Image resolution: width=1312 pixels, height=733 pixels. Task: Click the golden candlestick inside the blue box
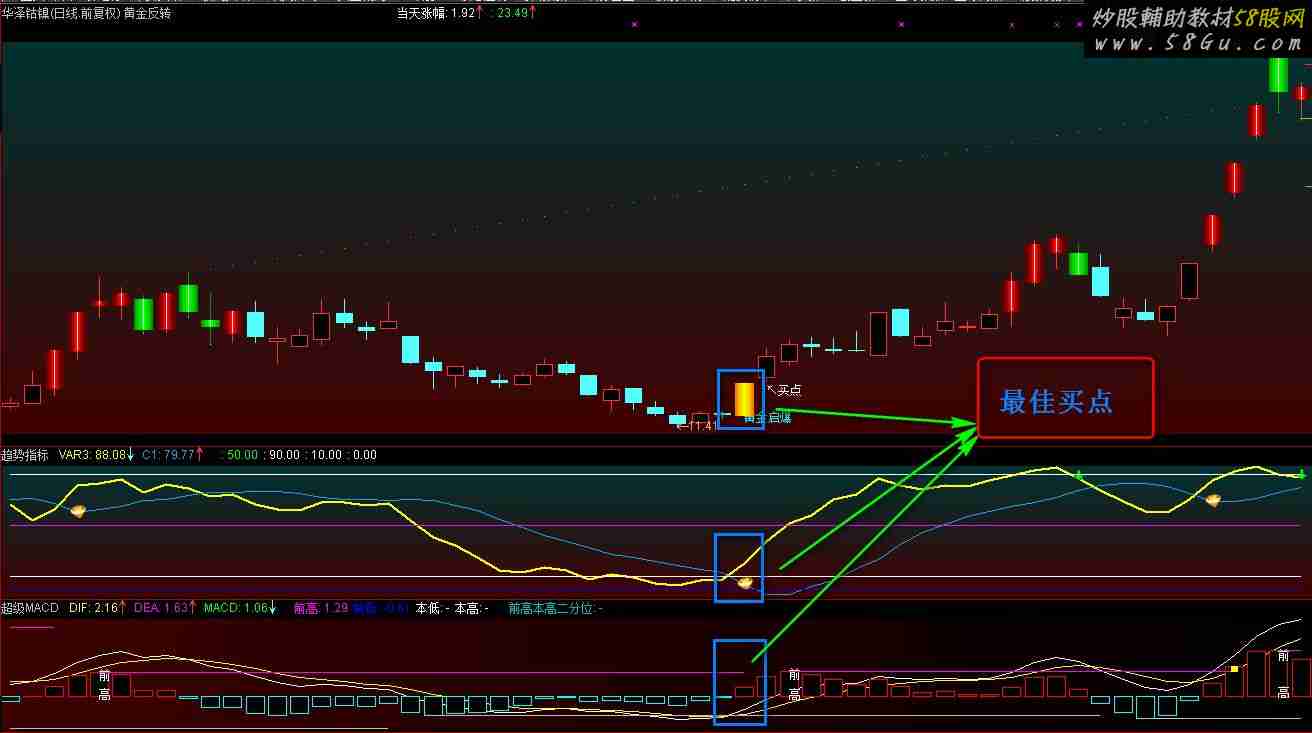point(744,399)
